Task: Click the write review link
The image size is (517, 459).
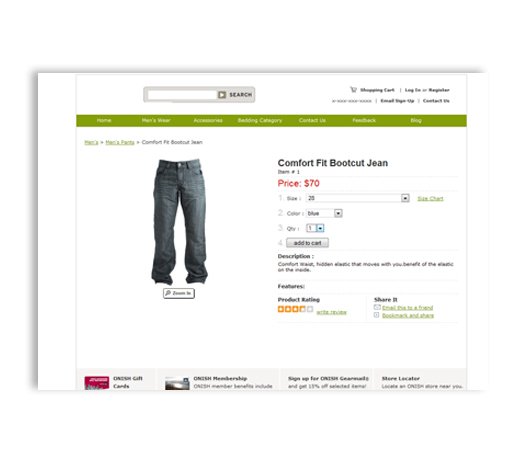Action: pyautogui.click(x=331, y=312)
